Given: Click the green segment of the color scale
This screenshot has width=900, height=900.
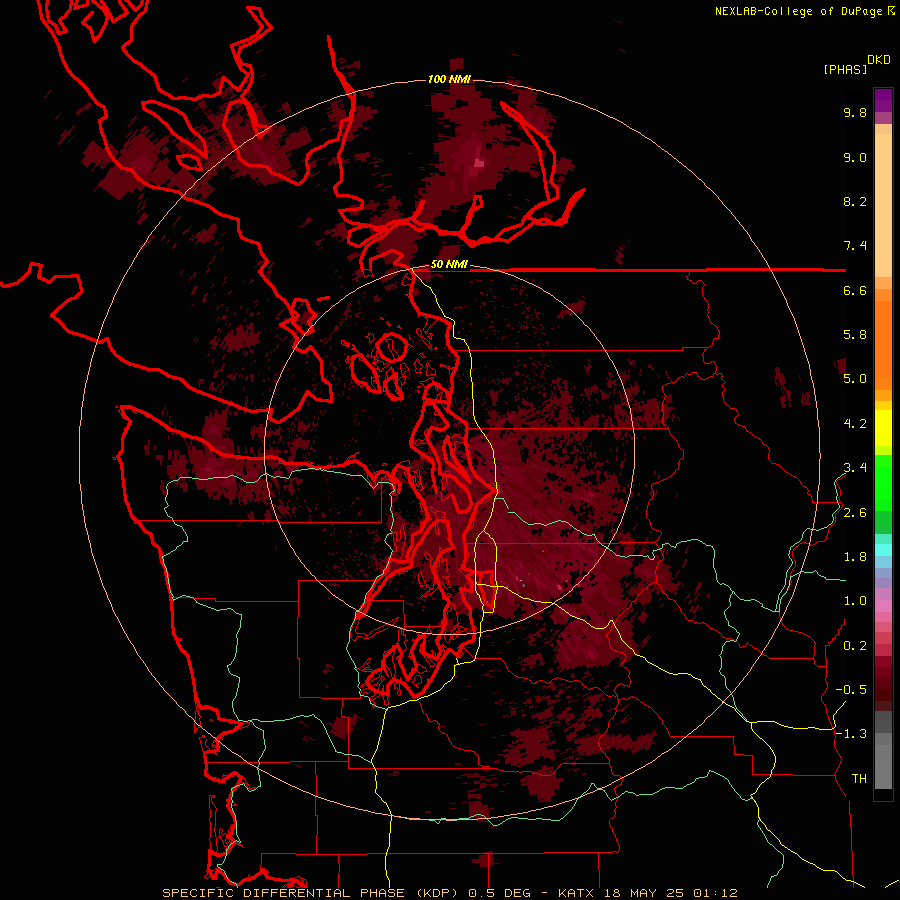Looking at the screenshot, I should point(883,482).
